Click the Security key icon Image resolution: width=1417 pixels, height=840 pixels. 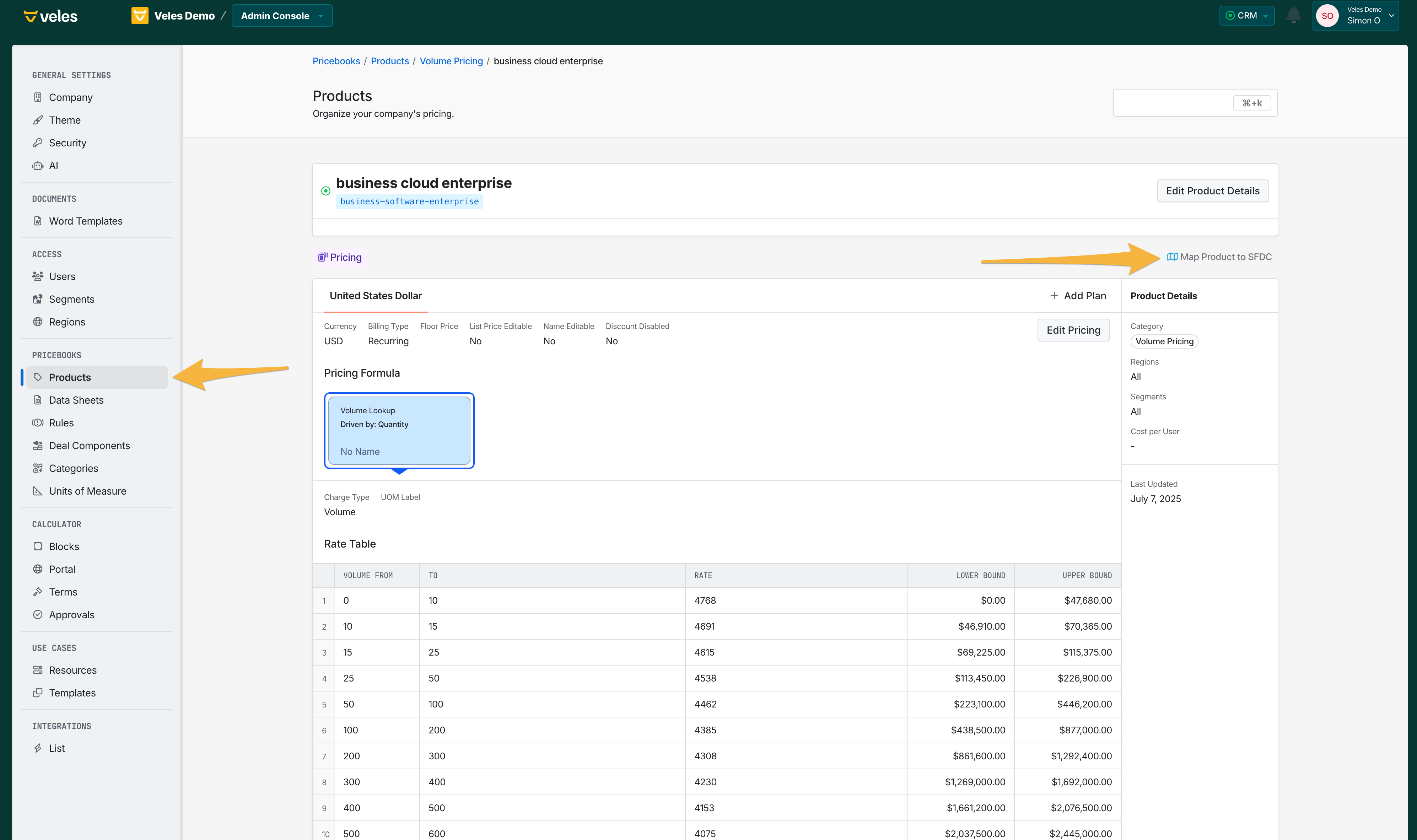(x=38, y=142)
